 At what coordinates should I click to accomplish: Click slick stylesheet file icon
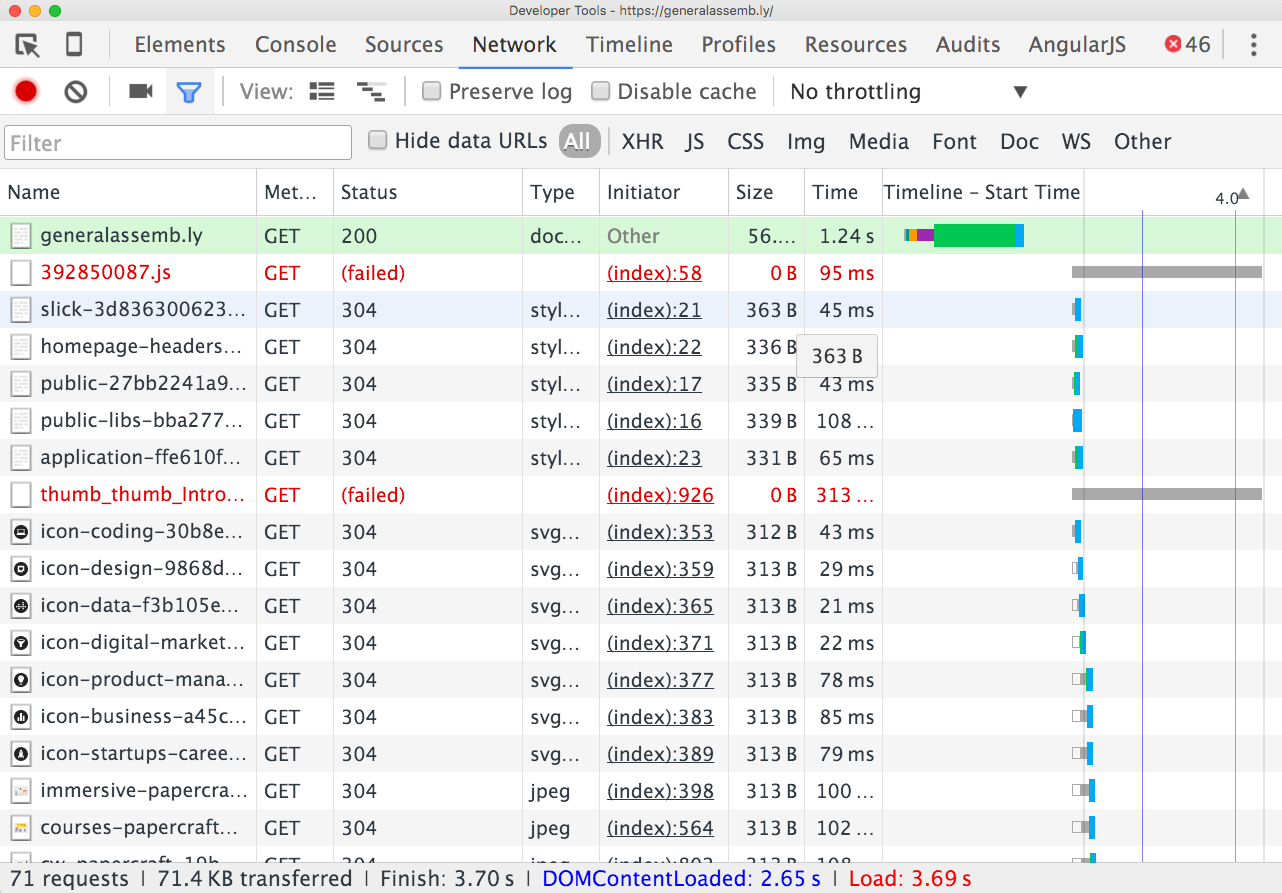[x=21, y=310]
